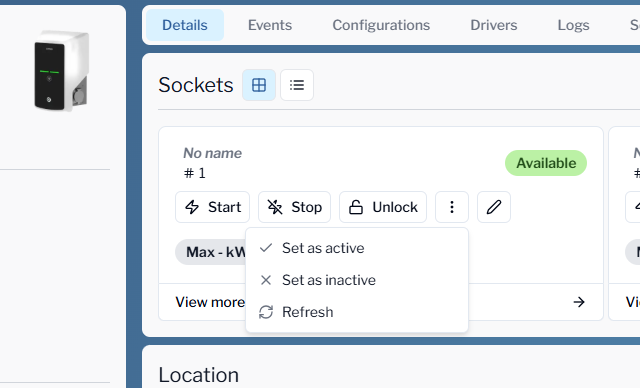The image size is (640, 388).
Task: Switch to list view of sockets
Action: point(297,85)
